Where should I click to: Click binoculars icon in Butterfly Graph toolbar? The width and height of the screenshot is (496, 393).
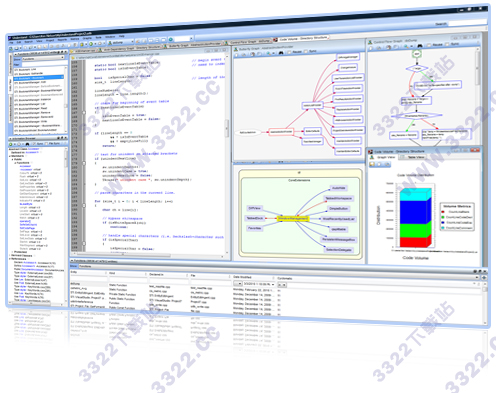tap(281, 53)
